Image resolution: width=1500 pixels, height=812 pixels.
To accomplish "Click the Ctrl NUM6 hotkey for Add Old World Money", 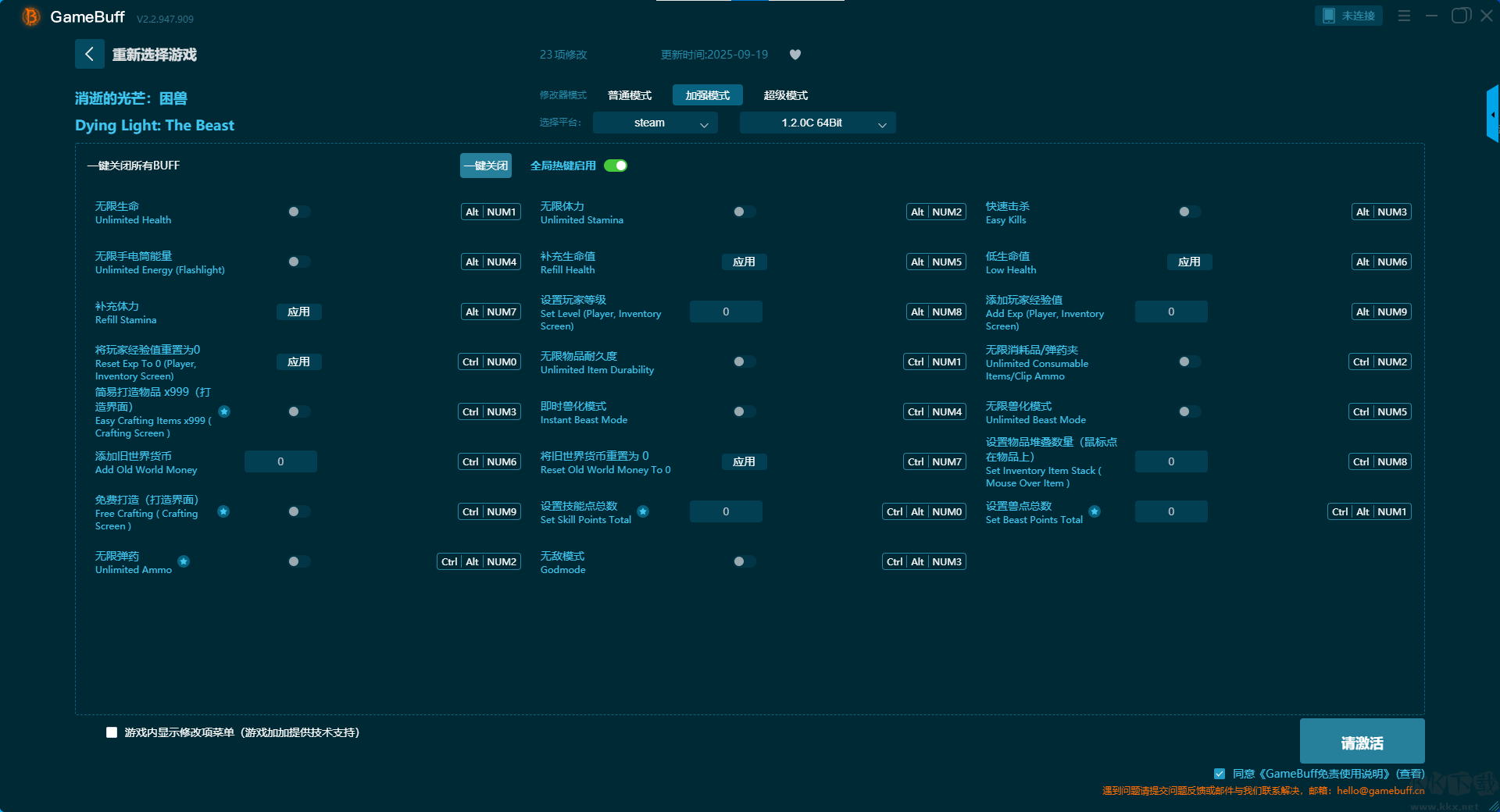I will 489,461.
